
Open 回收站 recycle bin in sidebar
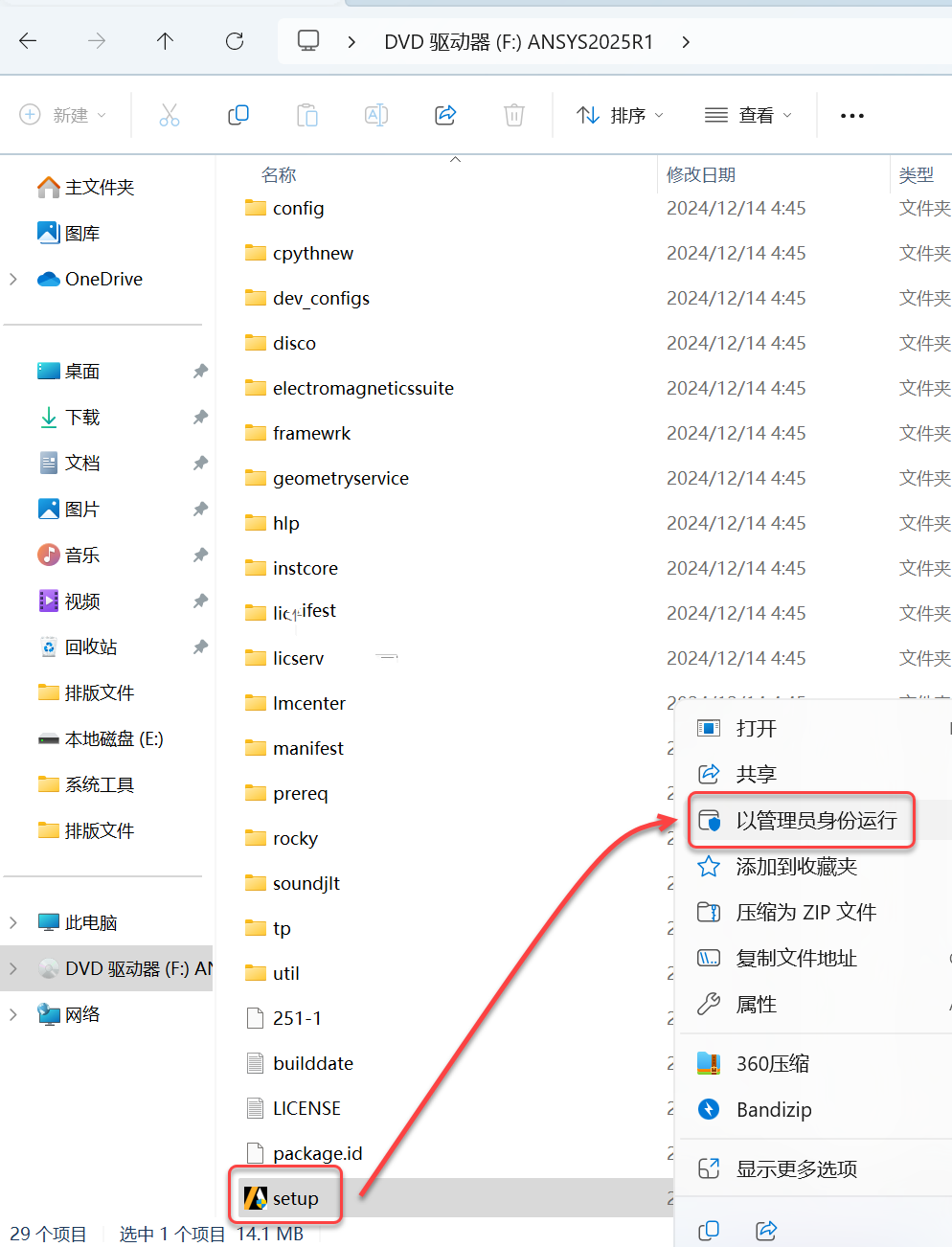(x=91, y=647)
